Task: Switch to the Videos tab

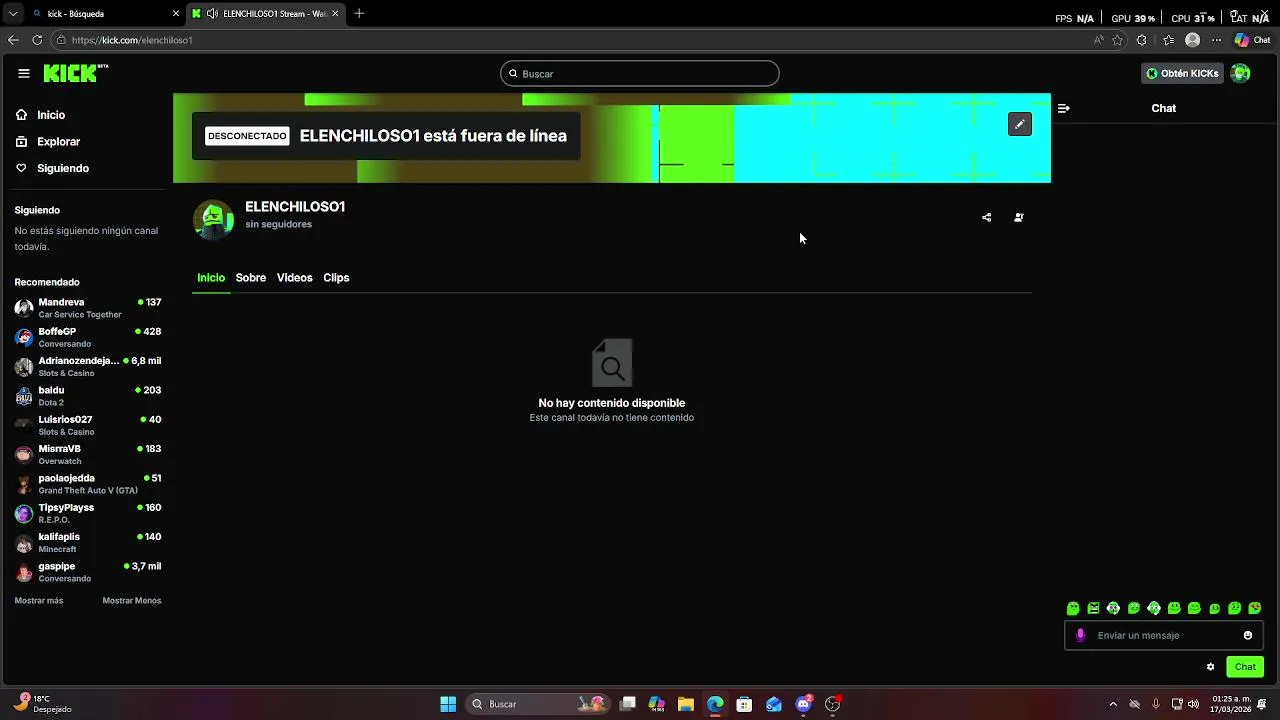Action: pos(295,278)
